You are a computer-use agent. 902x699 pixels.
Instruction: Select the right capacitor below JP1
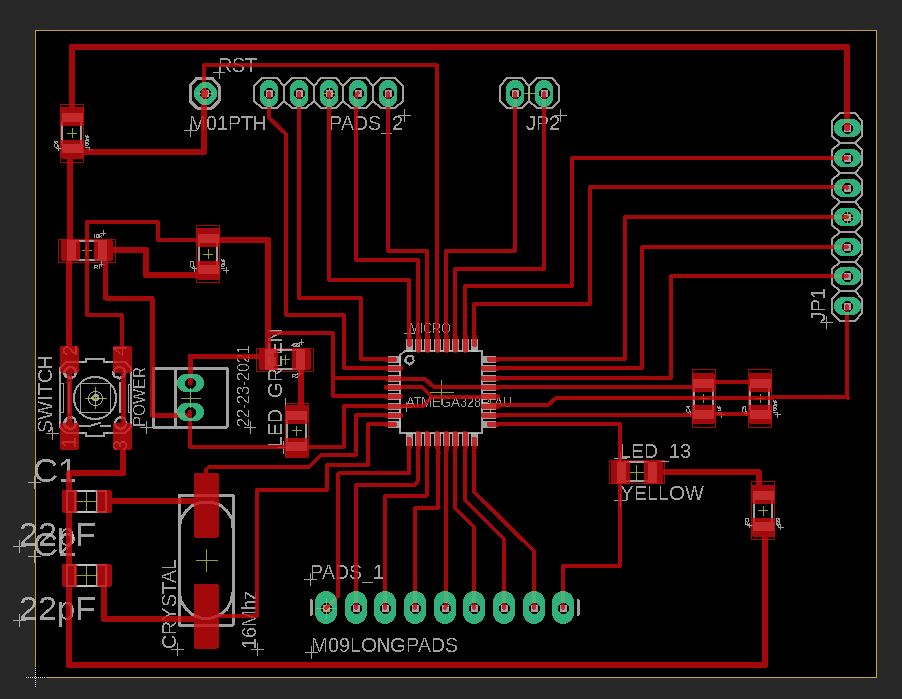tap(760, 398)
